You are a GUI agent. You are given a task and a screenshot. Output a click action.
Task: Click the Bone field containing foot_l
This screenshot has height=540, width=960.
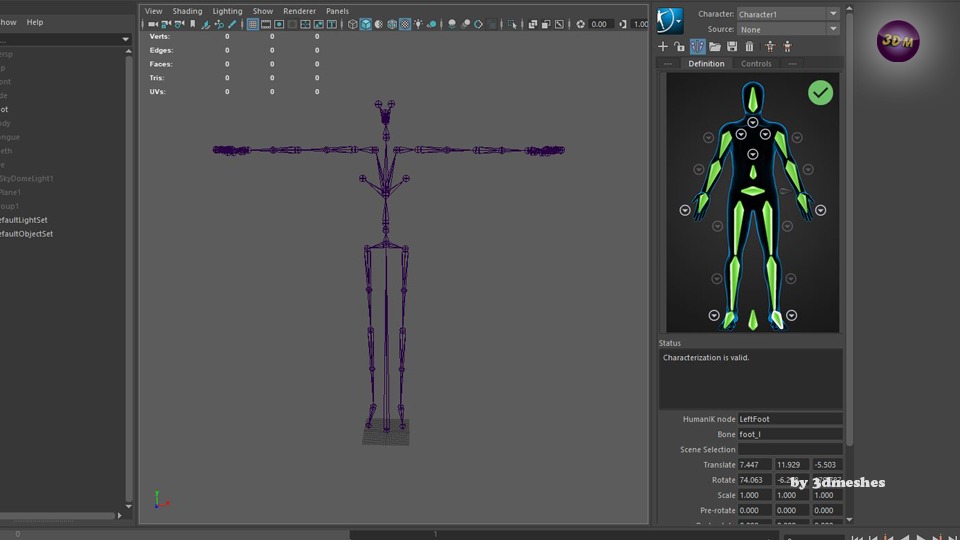click(x=790, y=434)
